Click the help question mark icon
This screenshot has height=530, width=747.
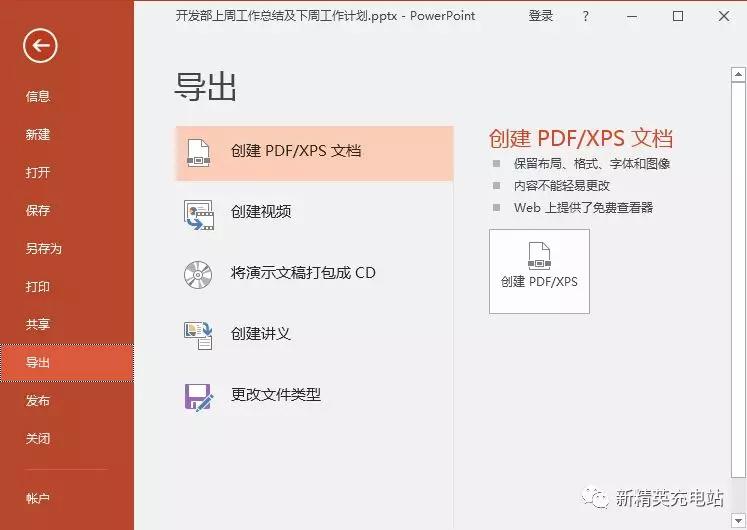pyautogui.click(x=585, y=17)
